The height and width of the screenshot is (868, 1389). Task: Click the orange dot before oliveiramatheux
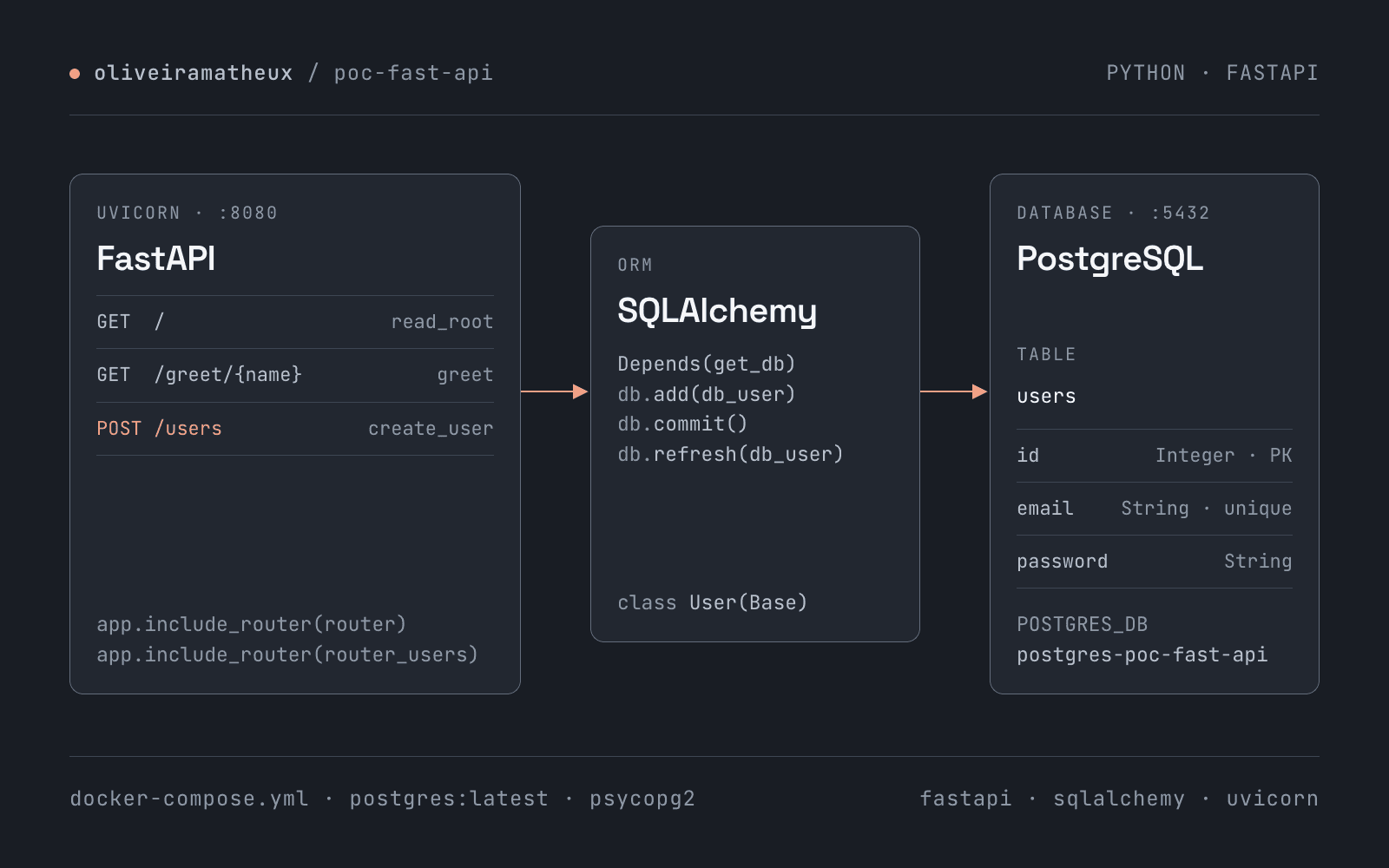(x=75, y=74)
